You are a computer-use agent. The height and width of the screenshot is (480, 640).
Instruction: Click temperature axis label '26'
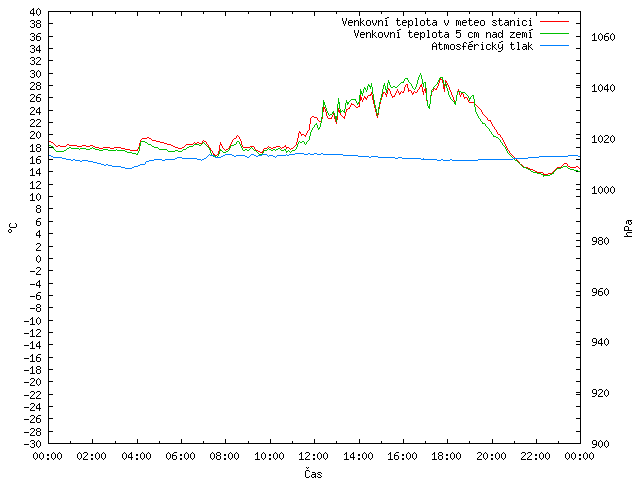pyautogui.click(x=36, y=98)
